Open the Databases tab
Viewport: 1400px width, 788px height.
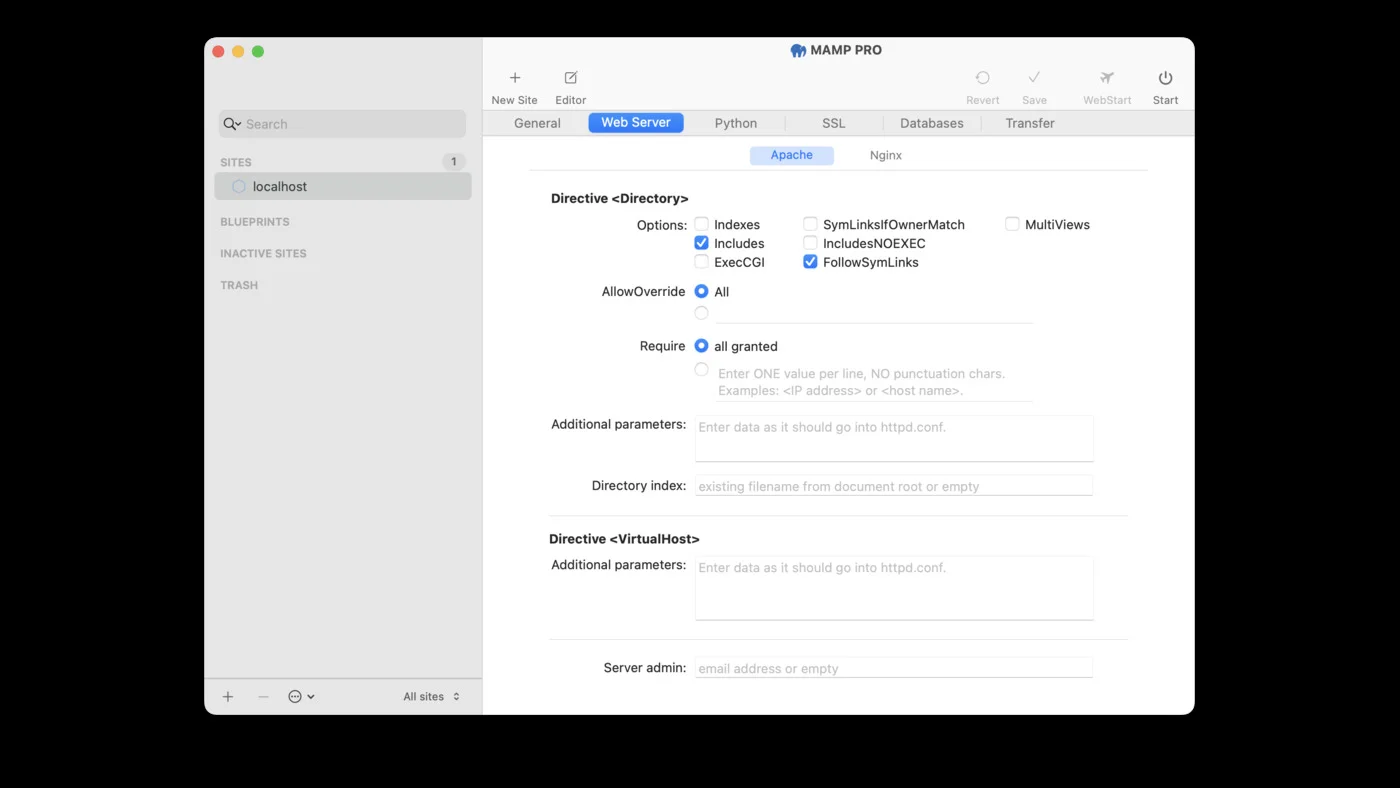click(x=932, y=123)
